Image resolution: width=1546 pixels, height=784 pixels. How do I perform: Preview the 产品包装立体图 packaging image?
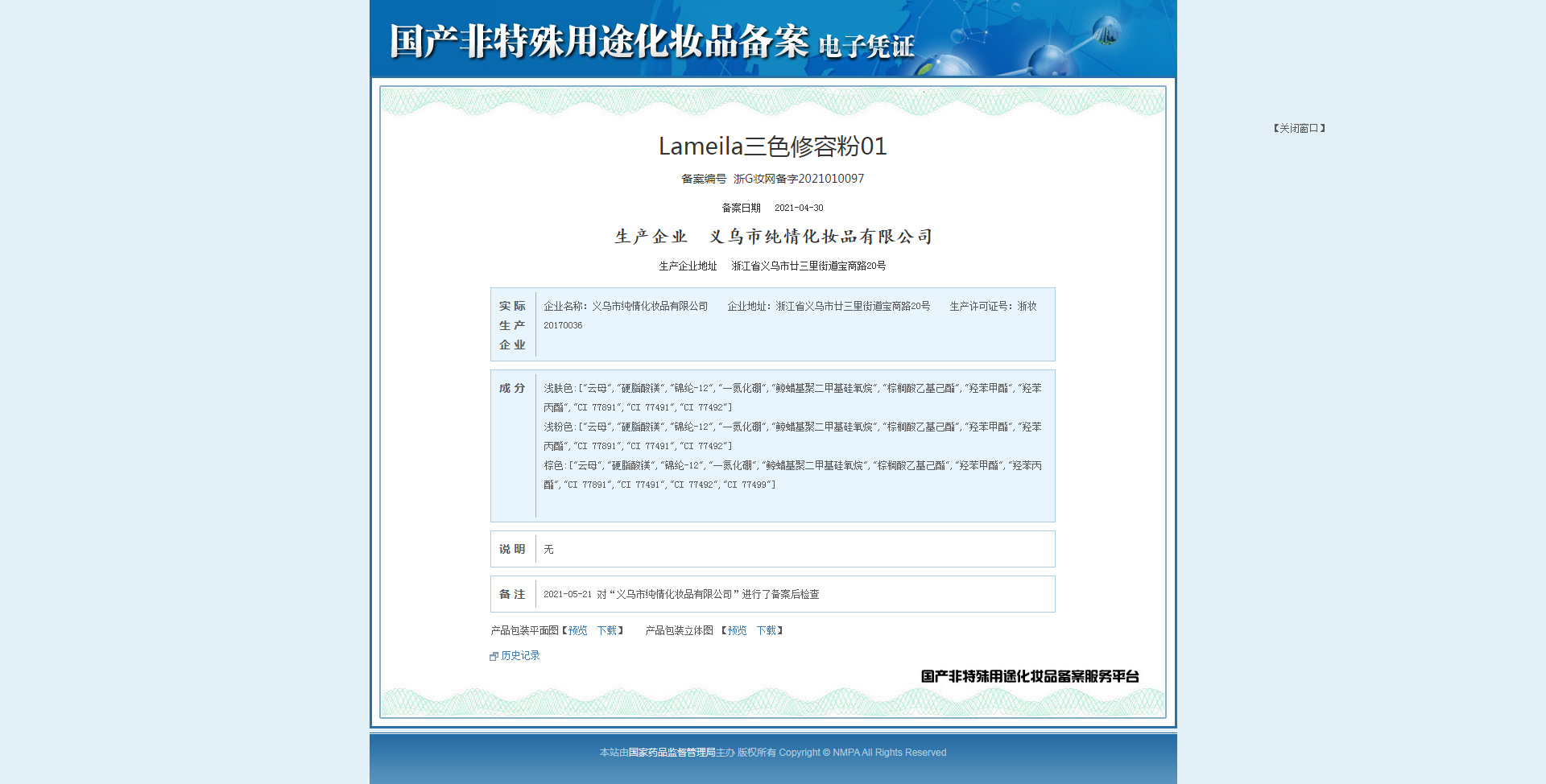[737, 630]
